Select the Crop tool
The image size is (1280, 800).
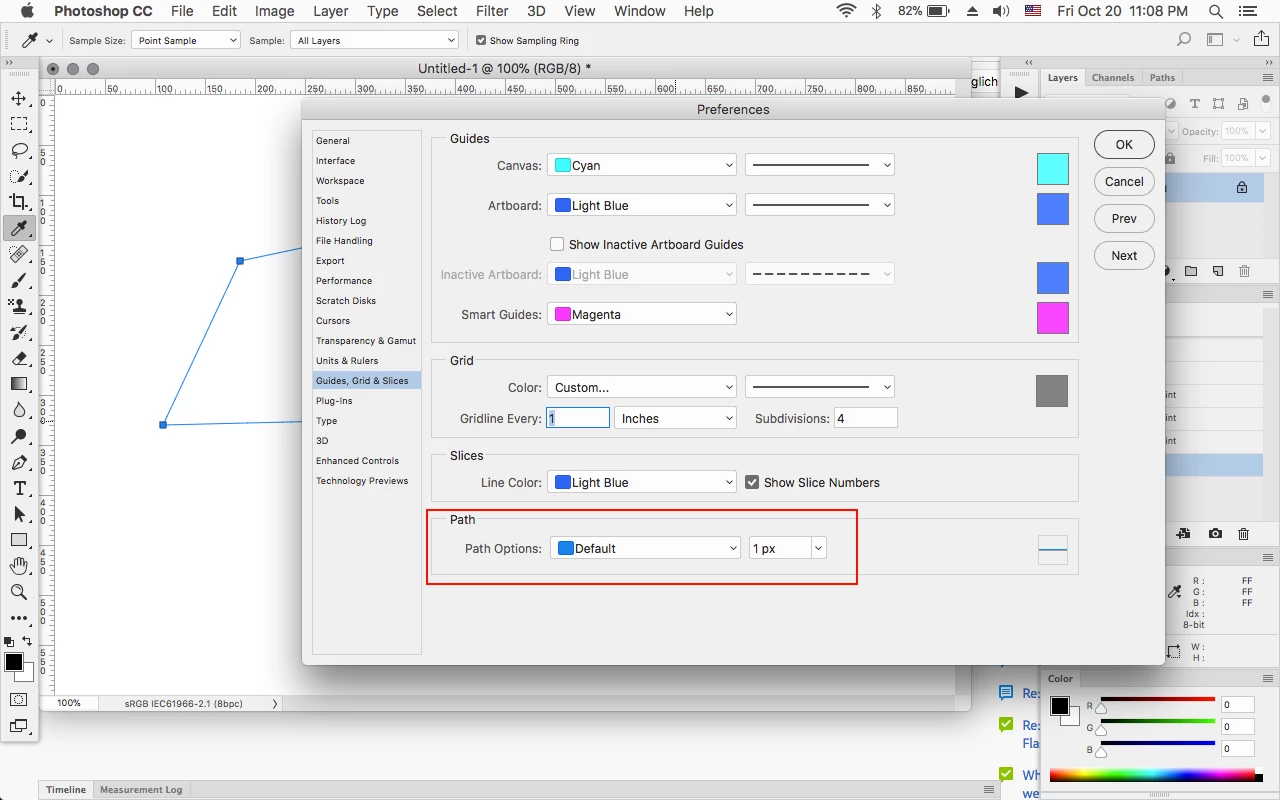(19, 202)
